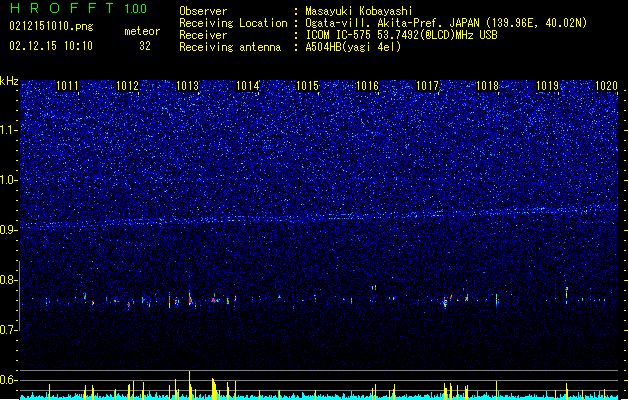Select the version number 1.00
This screenshot has height=400, width=629.
coord(136,9)
